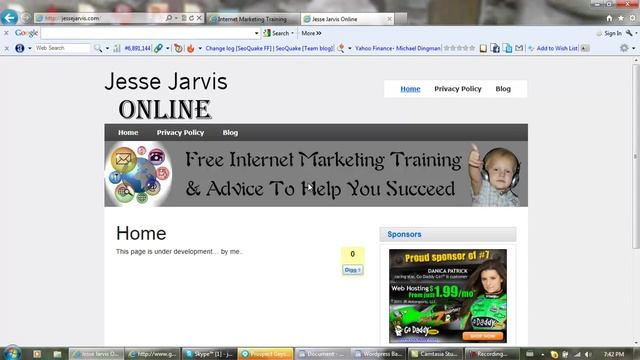Open the related links dropdown arrow
The image size is (640, 360).
167,48
